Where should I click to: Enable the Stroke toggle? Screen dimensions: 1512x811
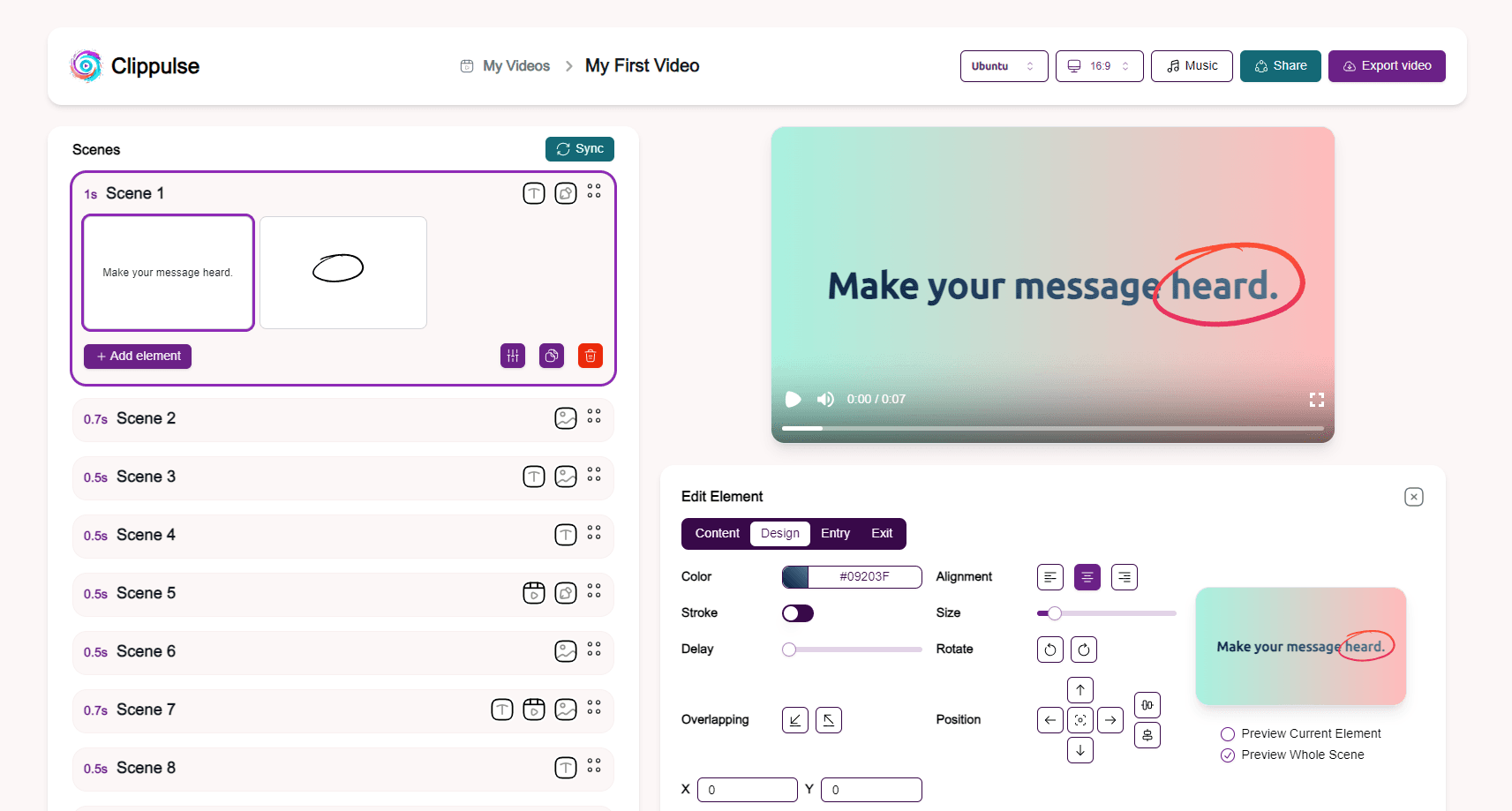(x=797, y=612)
